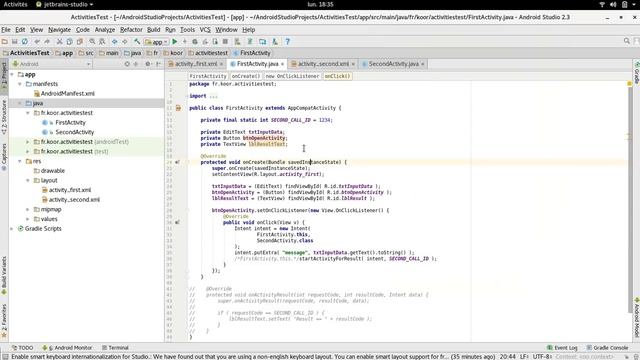Image resolution: width=640 pixels, height=360 pixels.
Task: Open jetbrains-studio app menu in top bar
Action: pos(64,4)
